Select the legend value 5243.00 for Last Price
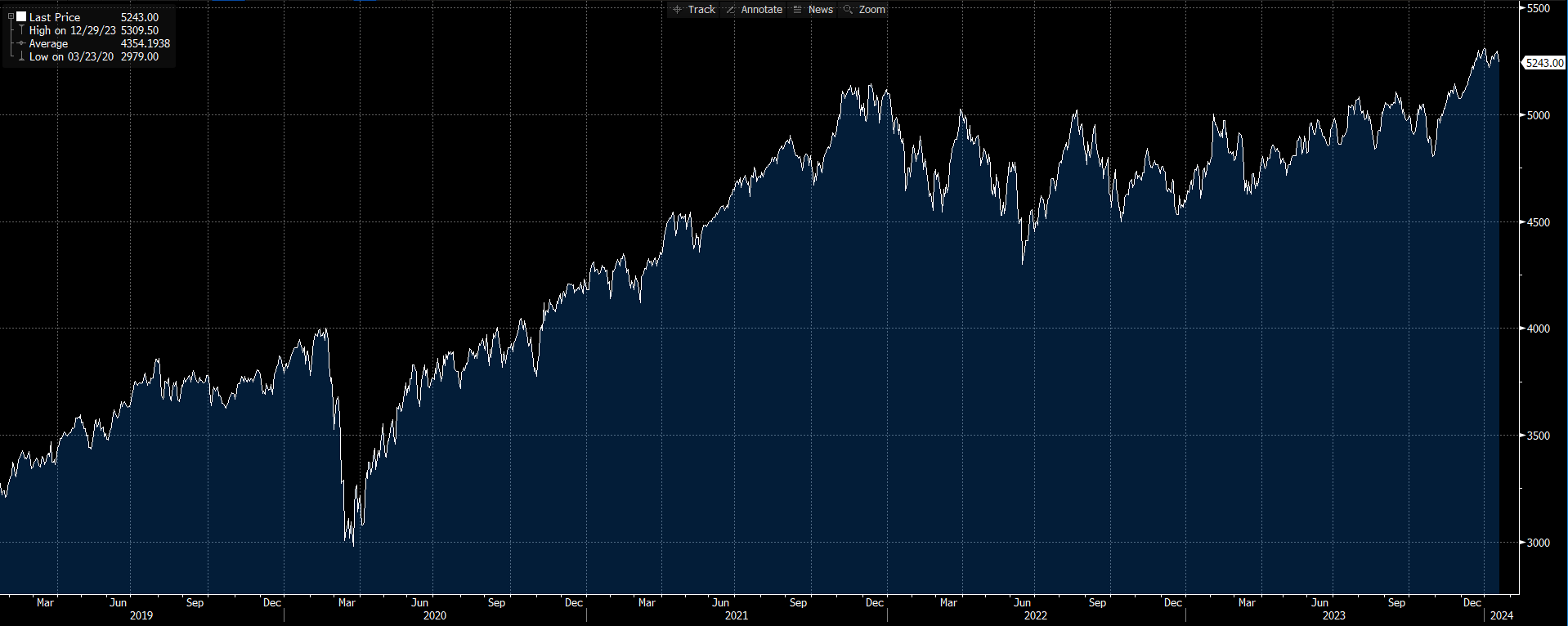 click(140, 17)
